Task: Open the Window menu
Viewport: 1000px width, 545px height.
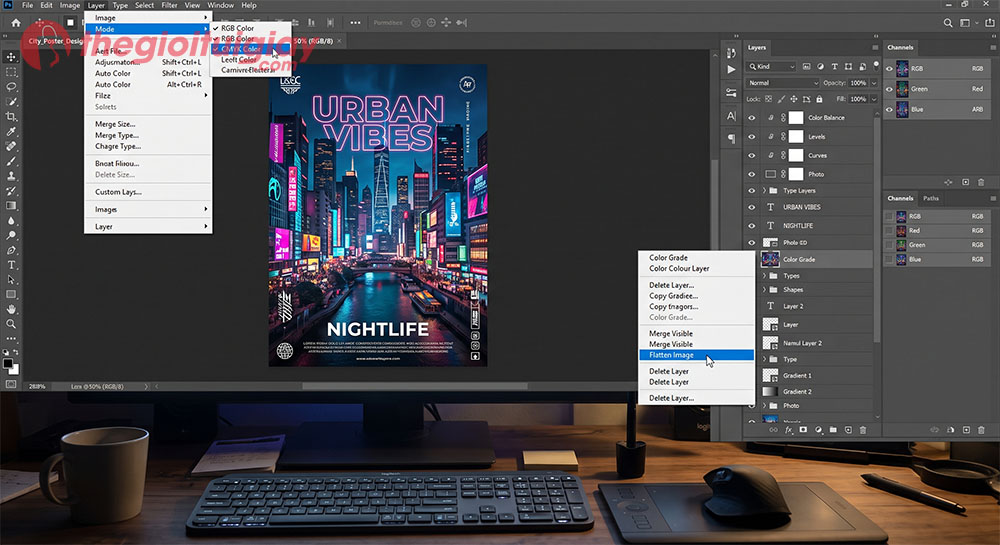Action: [221, 5]
